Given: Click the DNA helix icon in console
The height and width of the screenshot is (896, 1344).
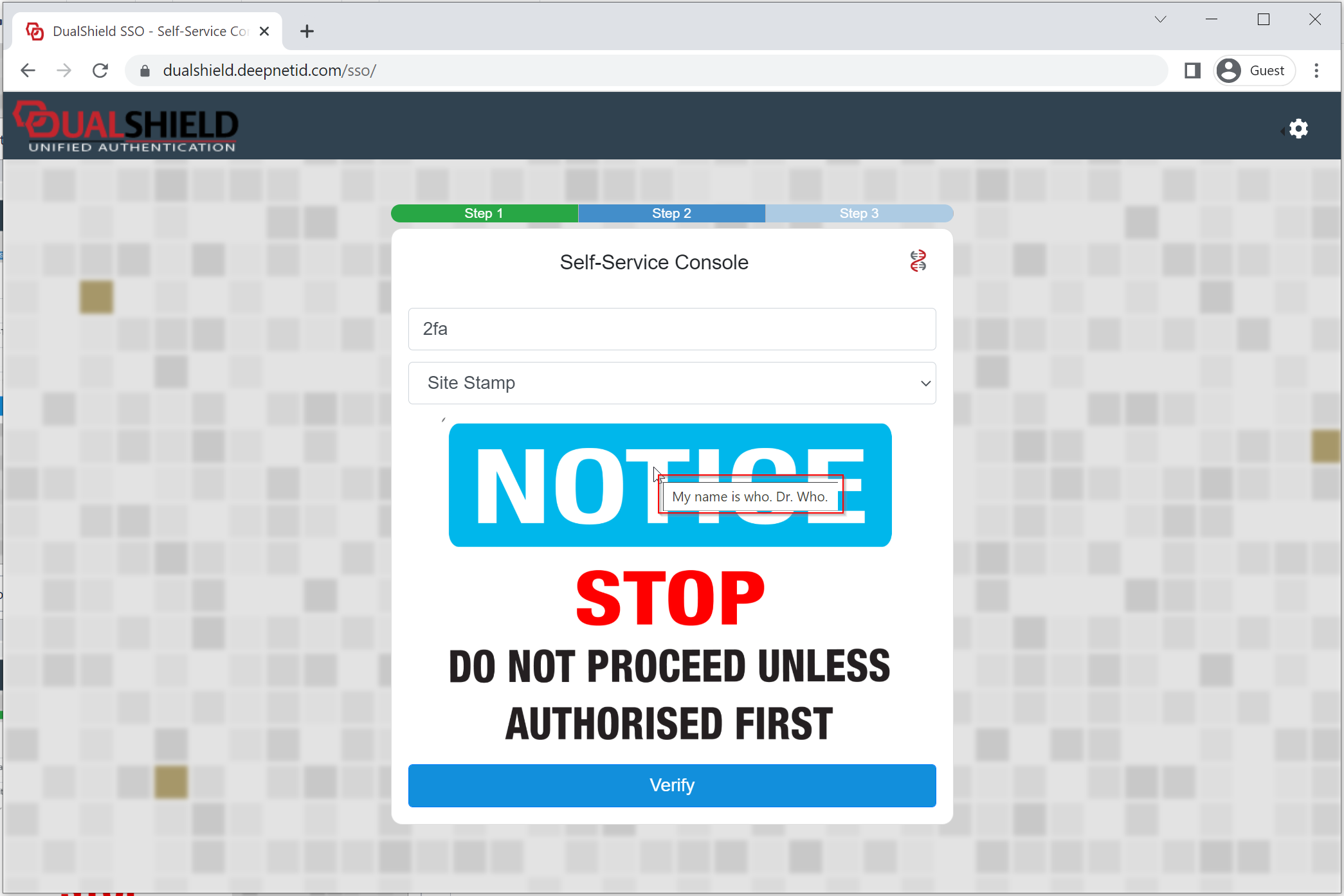Looking at the screenshot, I should point(918,261).
